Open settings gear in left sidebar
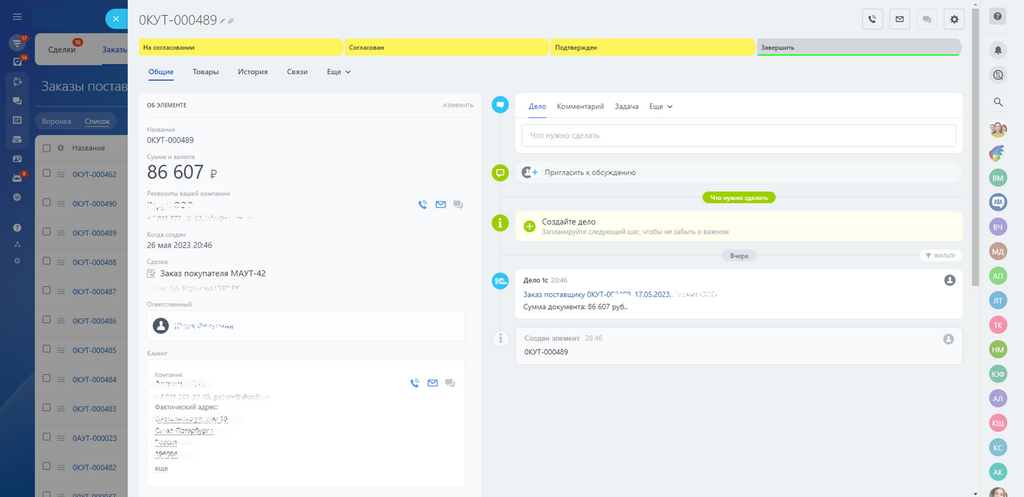This screenshot has height=497, width=1024. coord(17,261)
